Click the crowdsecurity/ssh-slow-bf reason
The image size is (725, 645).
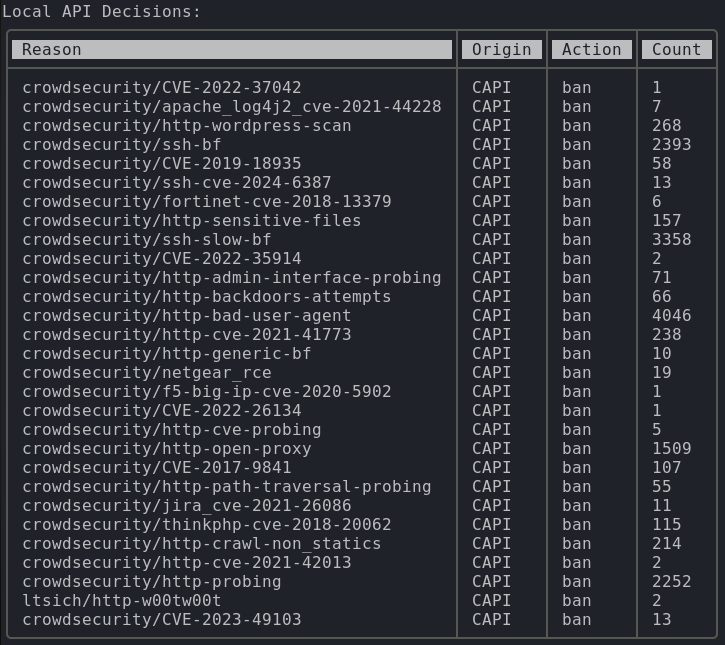point(147,240)
